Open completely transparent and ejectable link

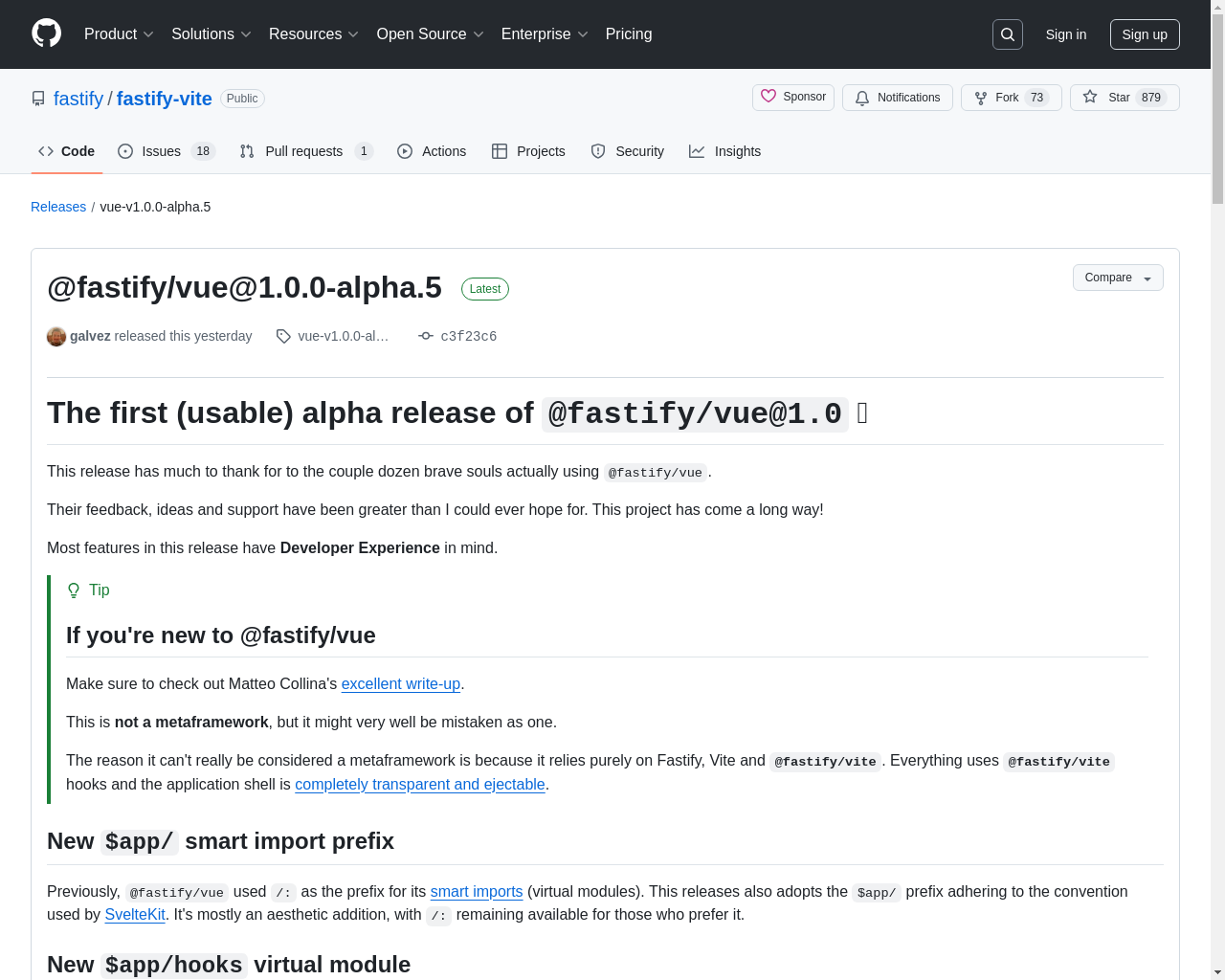(x=420, y=784)
